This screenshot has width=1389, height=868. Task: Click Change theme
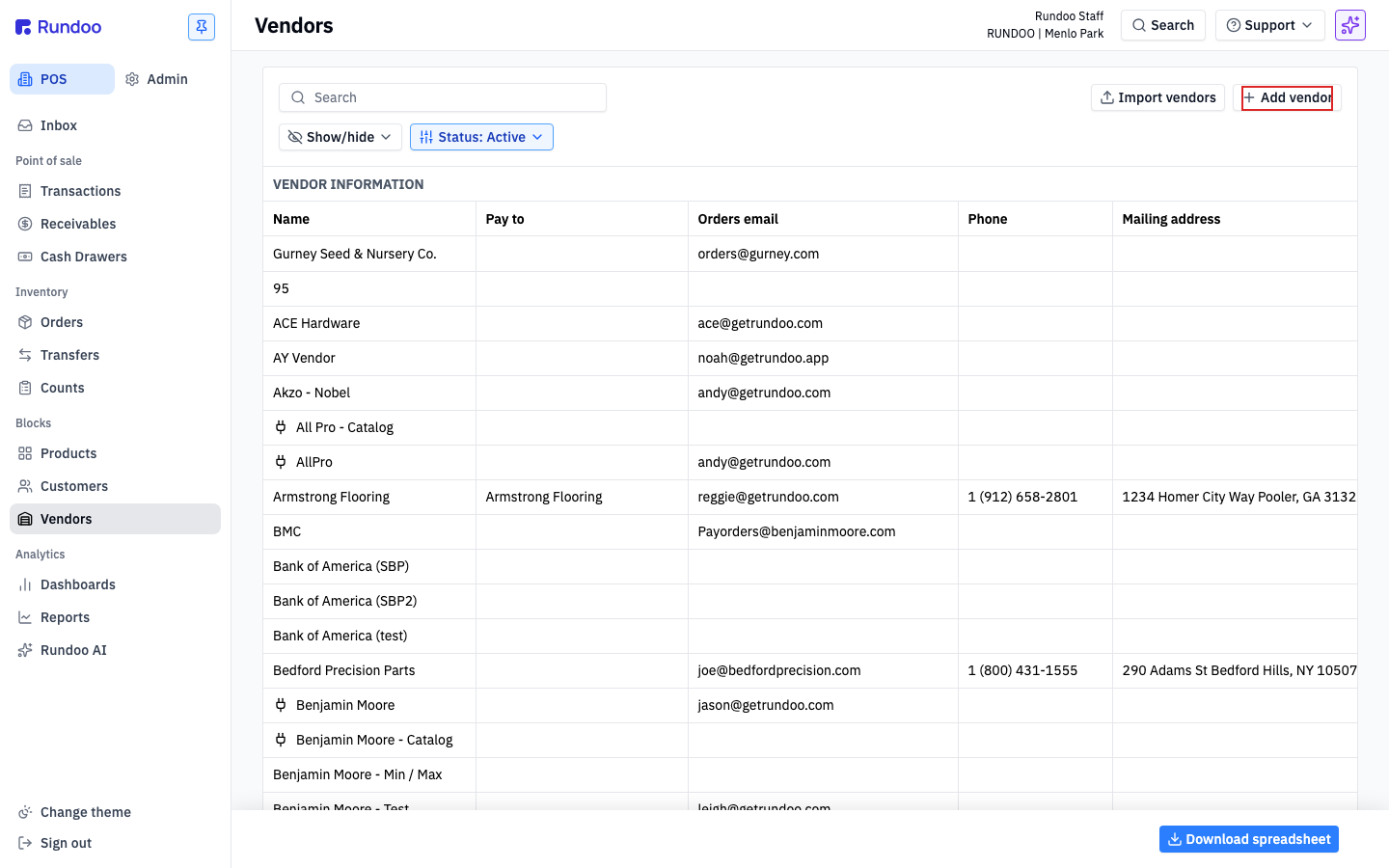(115, 812)
